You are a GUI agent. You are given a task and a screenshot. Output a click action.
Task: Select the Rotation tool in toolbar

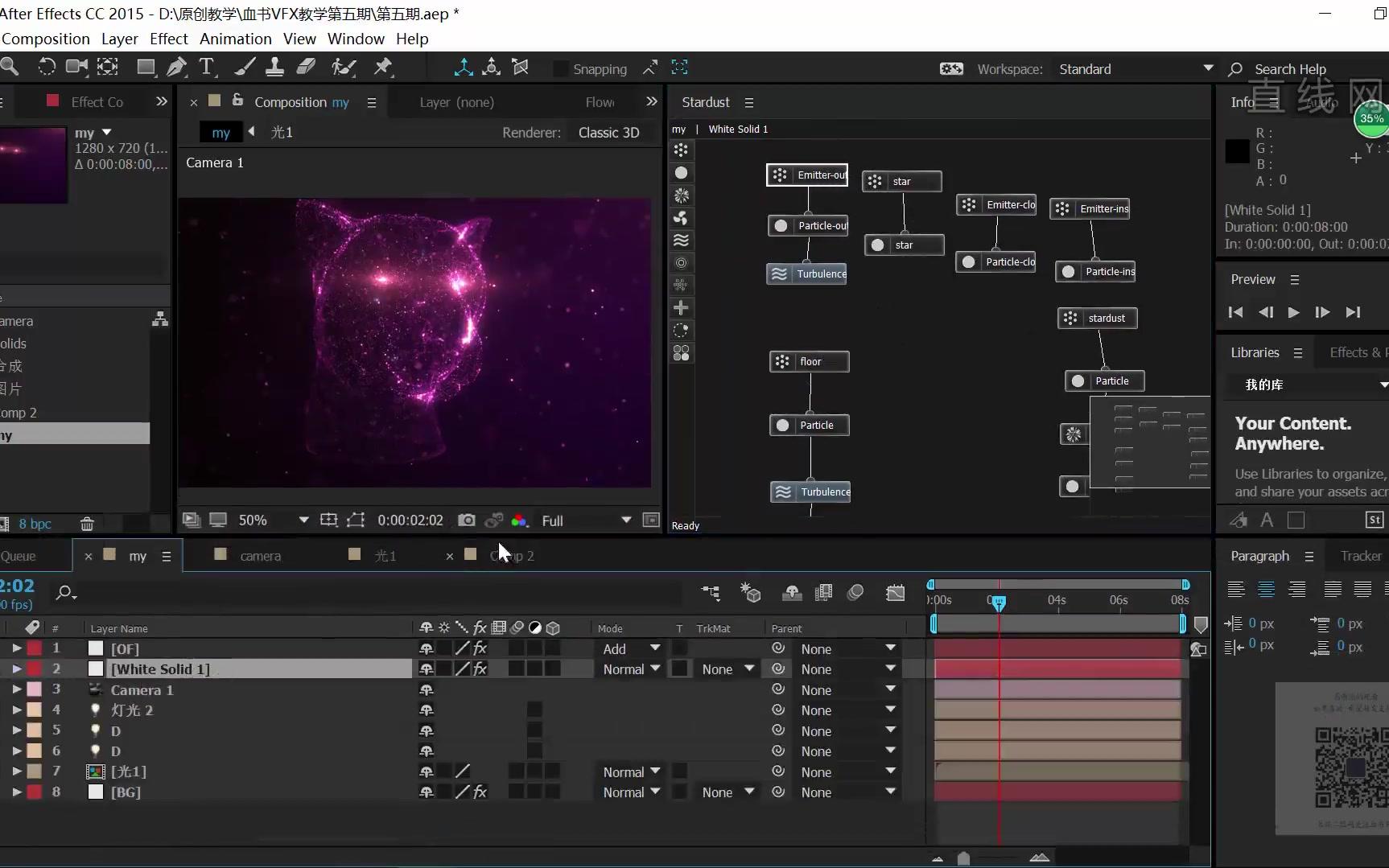click(47, 68)
